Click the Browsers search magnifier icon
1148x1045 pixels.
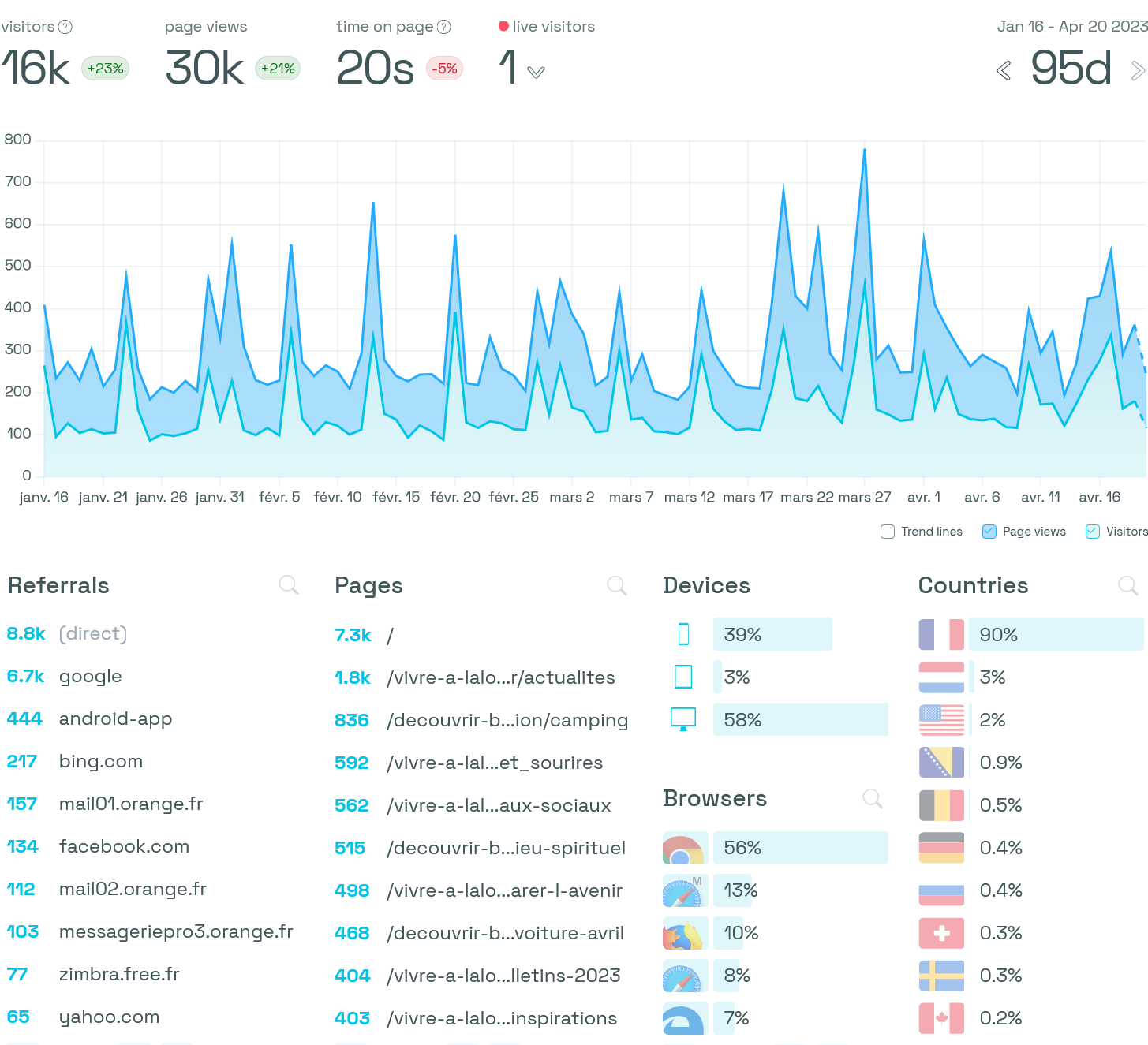[x=873, y=798]
